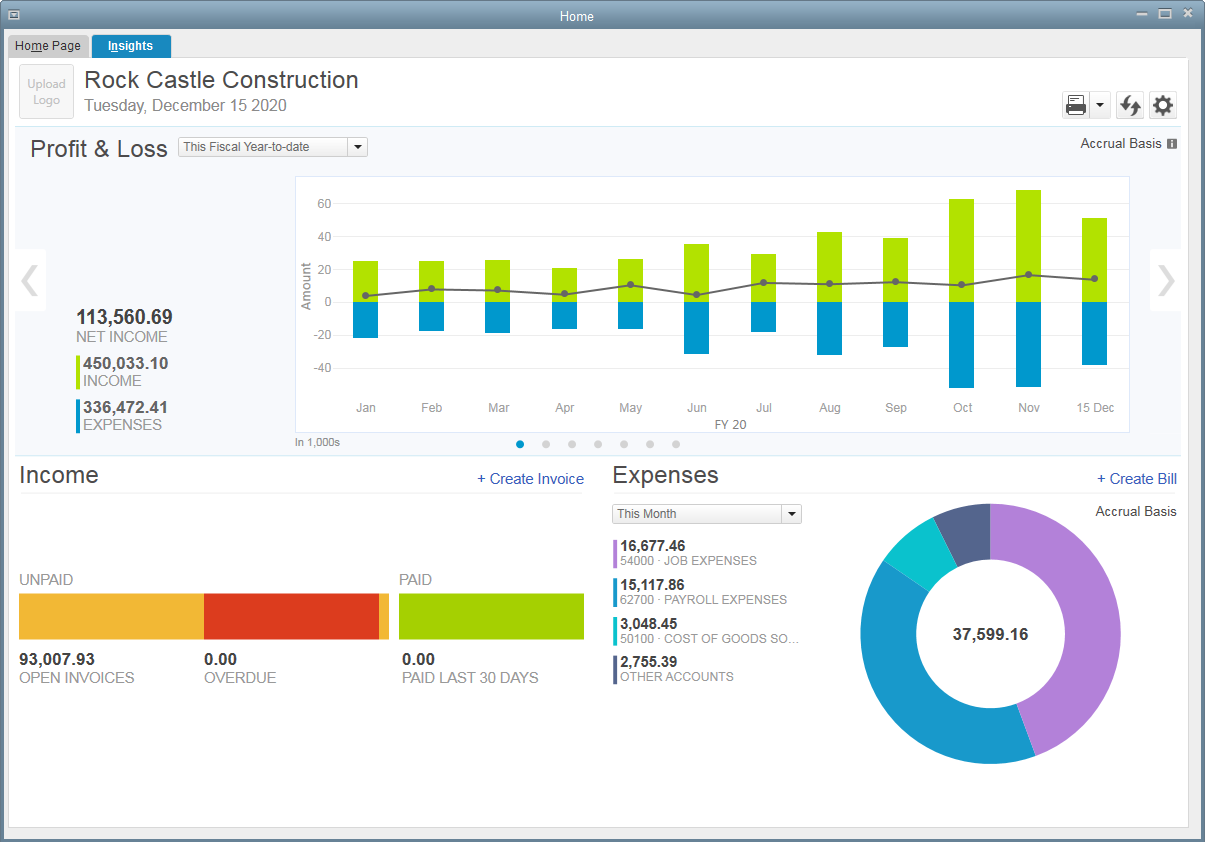The height and width of the screenshot is (842, 1205).
Task: Expand the print options dropdown arrow
Action: [1100, 105]
